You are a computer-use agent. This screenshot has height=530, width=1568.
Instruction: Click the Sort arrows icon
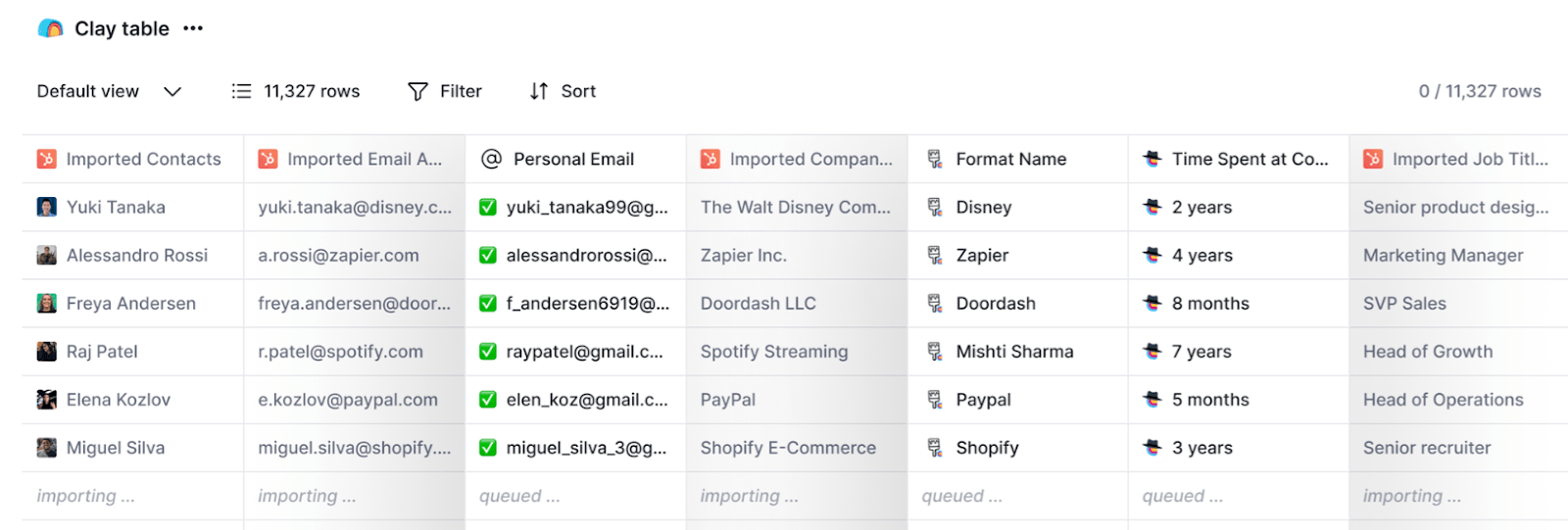tap(539, 91)
